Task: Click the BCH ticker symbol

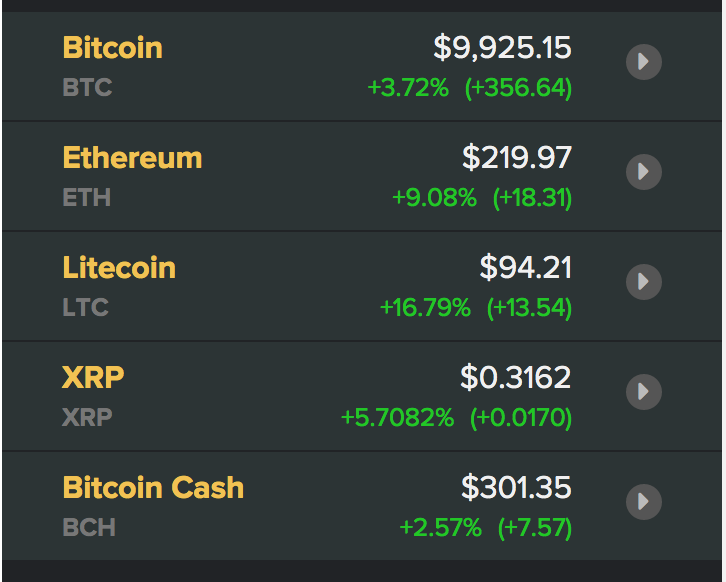Action: coord(89,527)
